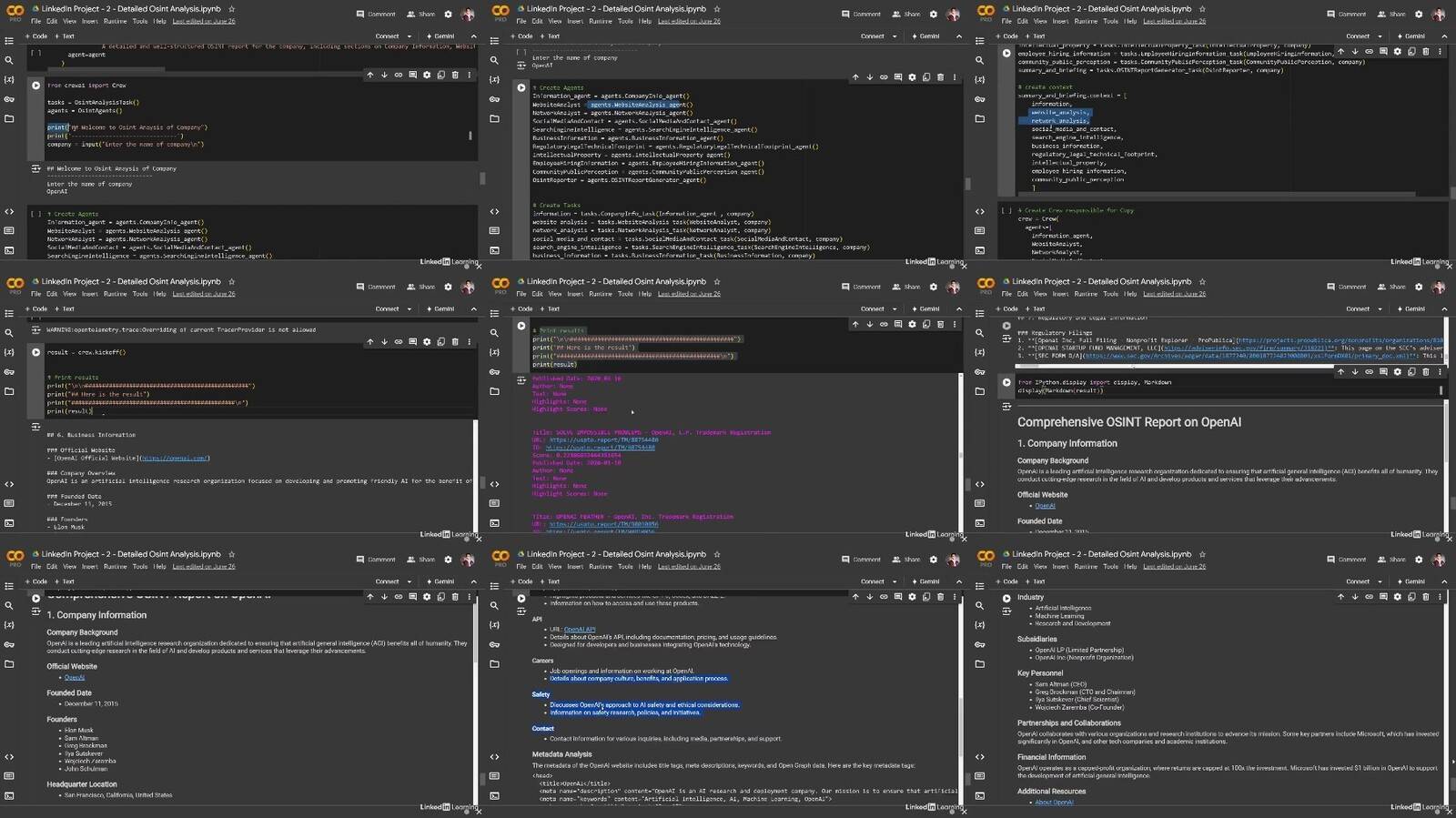Open Connect dropdown arrow in crewai import frame

pyautogui.click(x=410, y=36)
